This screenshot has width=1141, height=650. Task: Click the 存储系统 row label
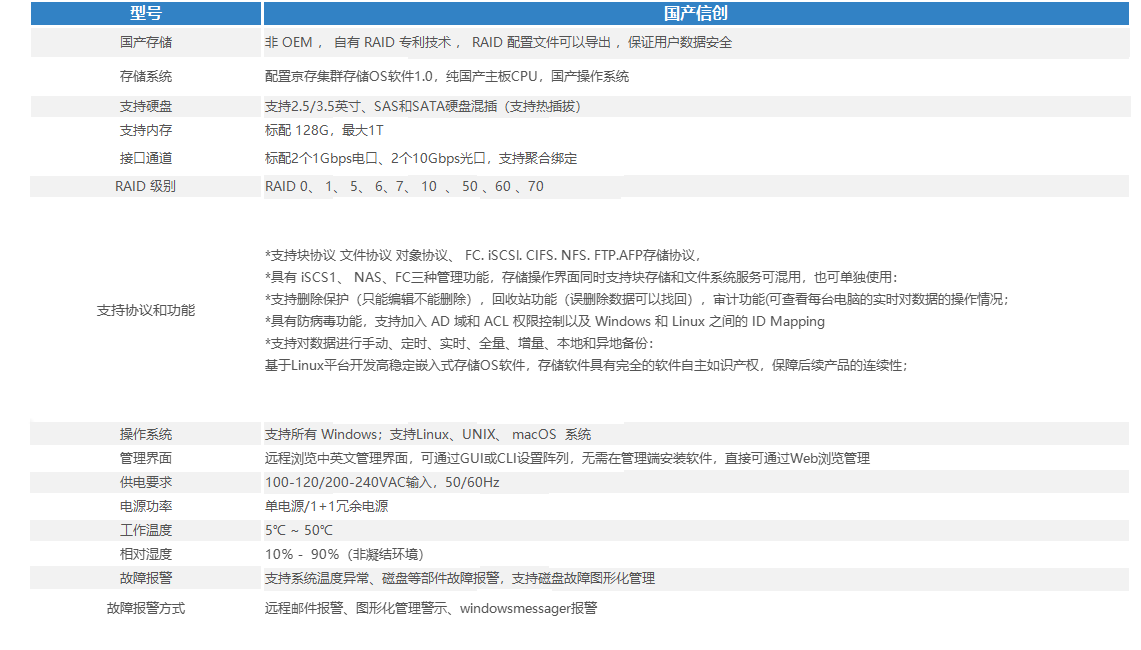click(x=146, y=76)
